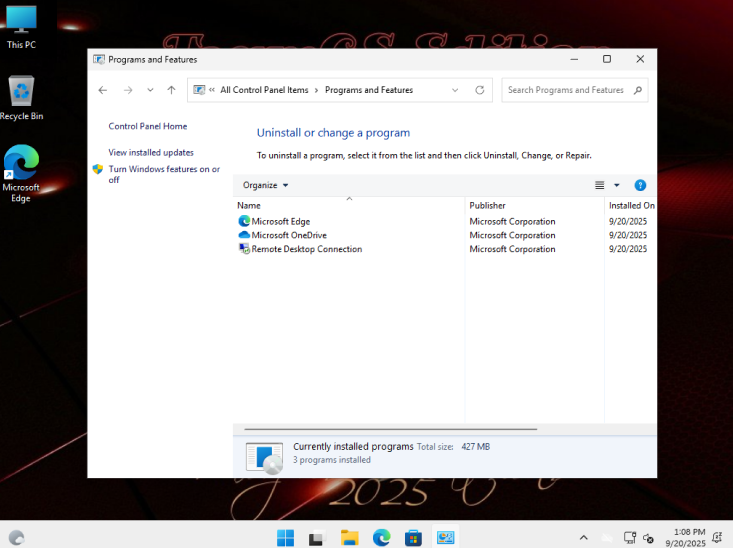Sort by the Installed On column header
This screenshot has height=548, width=733.
point(631,205)
